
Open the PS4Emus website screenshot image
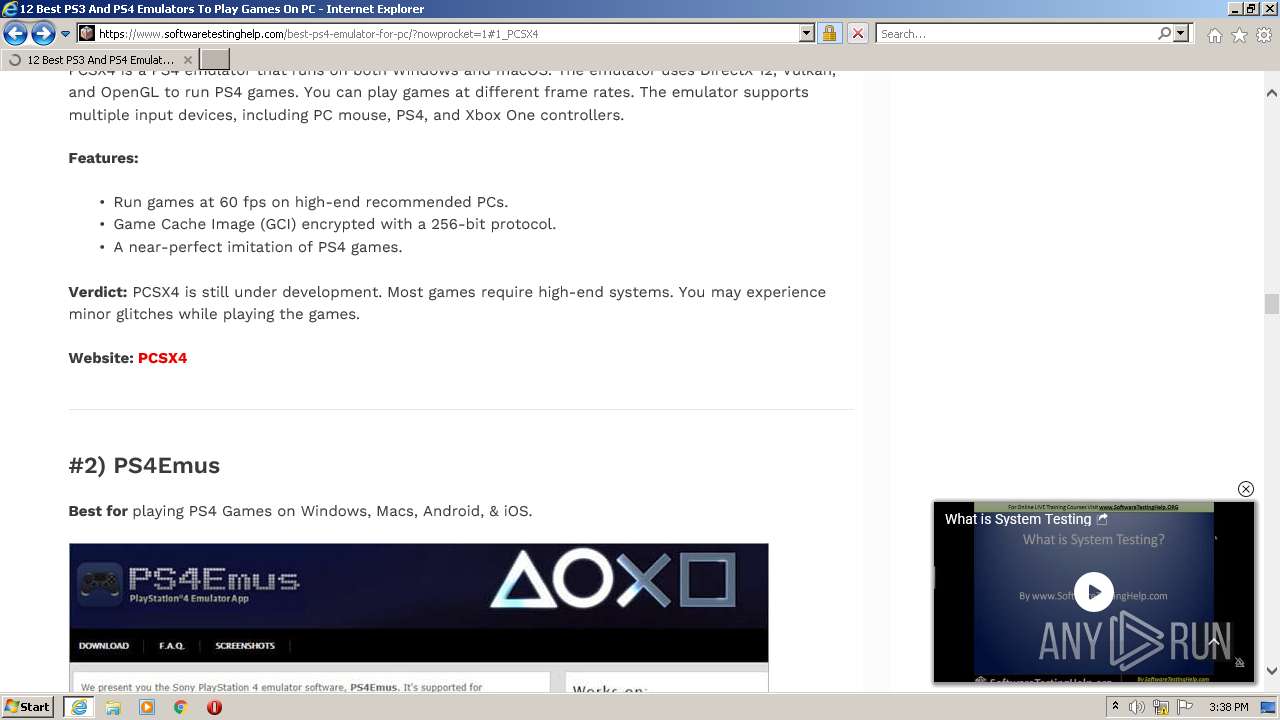click(418, 617)
